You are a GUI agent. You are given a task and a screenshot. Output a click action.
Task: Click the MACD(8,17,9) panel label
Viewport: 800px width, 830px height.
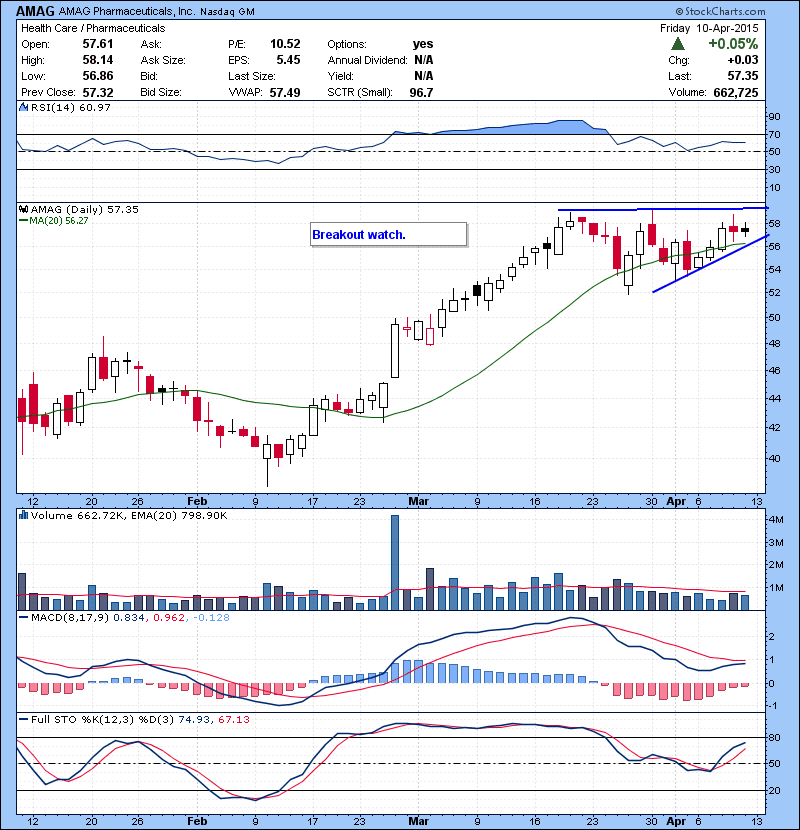[x=70, y=617]
